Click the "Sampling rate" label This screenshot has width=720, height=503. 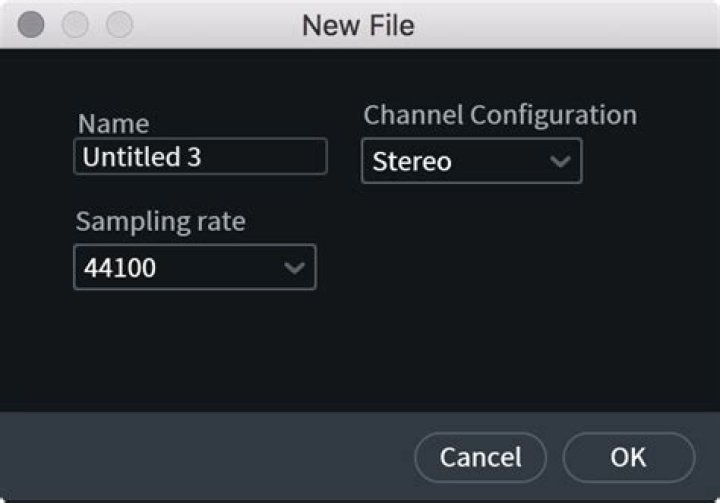tap(160, 222)
